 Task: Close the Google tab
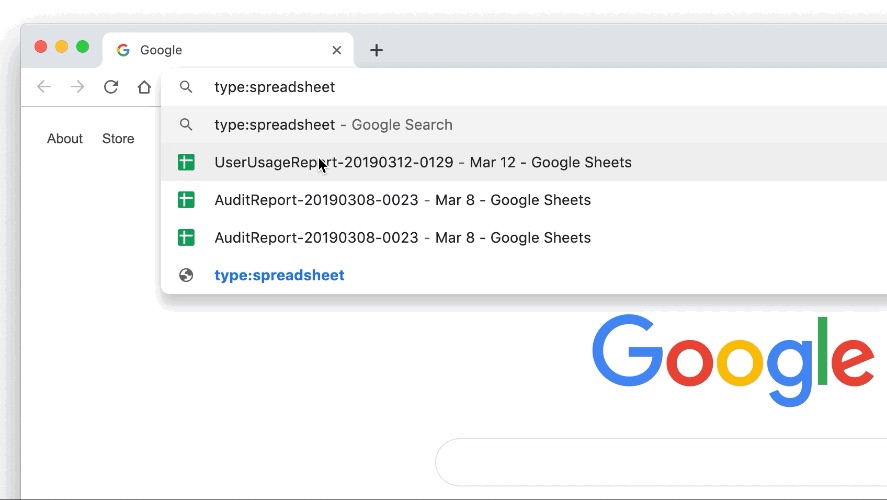337,50
